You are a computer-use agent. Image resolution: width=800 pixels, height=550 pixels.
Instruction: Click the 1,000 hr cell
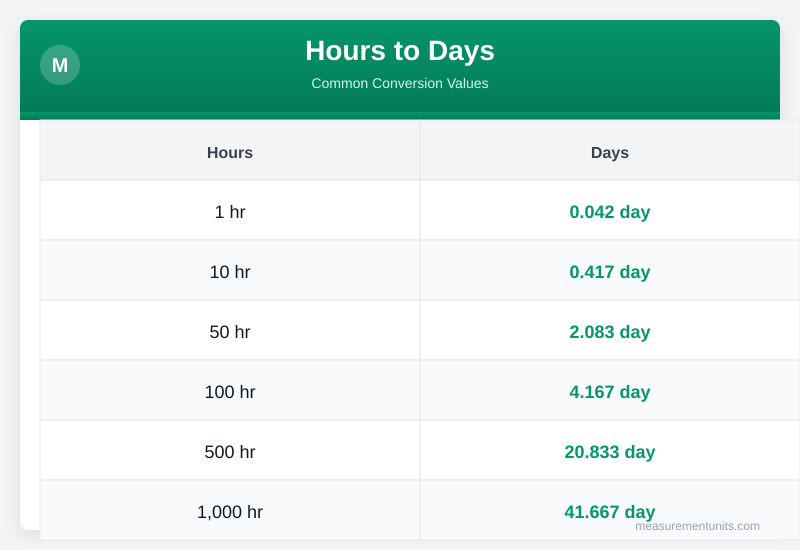pyautogui.click(x=230, y=510)
